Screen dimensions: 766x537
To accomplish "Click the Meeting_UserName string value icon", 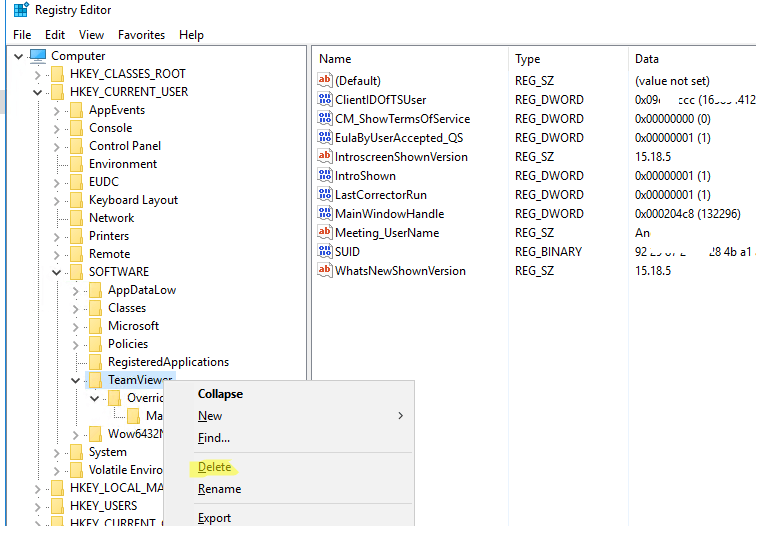I will click(324, 233).
